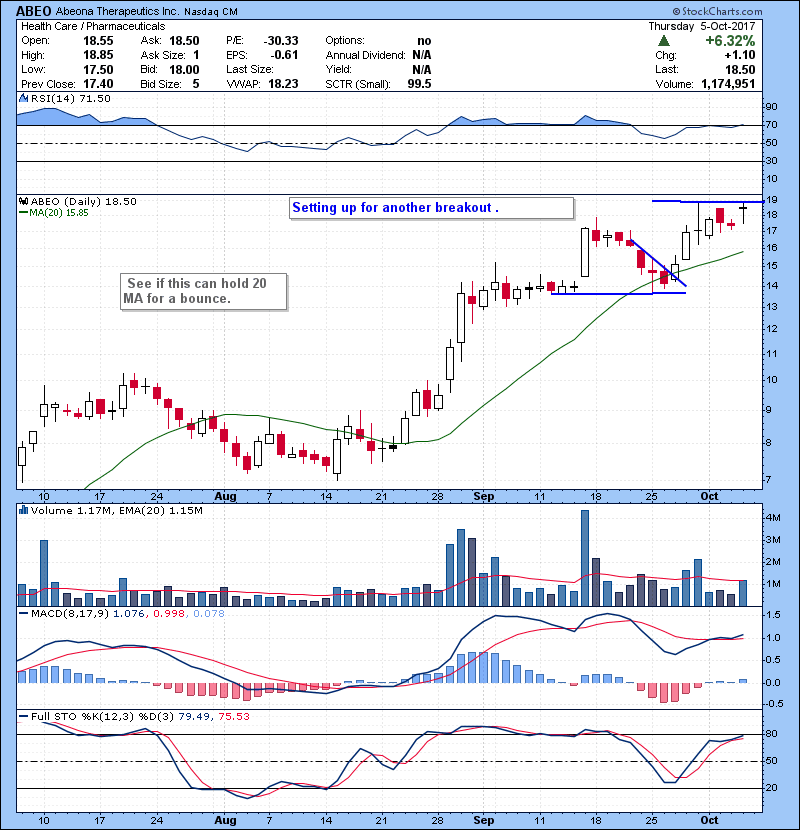Click the stochastic axis label 80
The image size is (800, 830).
tap(771, 734)
